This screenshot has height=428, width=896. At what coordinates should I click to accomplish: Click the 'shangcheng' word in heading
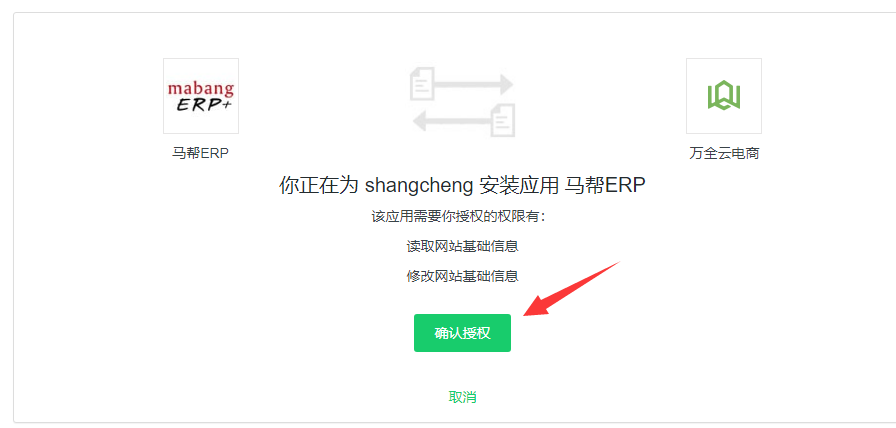click(x=419, y=186)
